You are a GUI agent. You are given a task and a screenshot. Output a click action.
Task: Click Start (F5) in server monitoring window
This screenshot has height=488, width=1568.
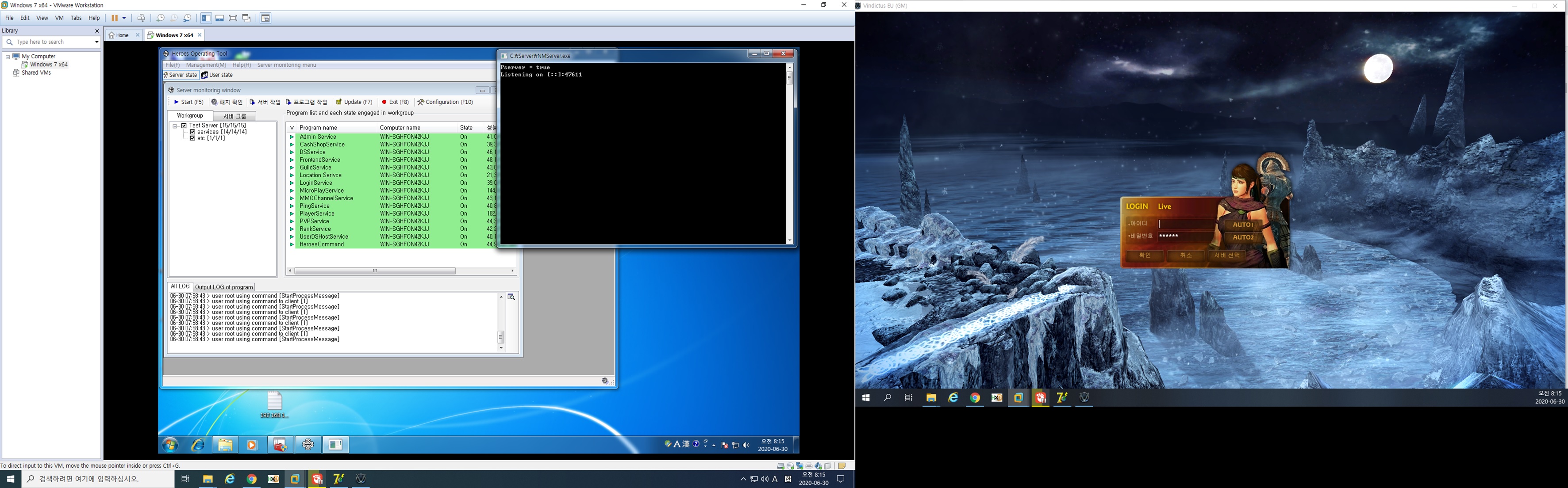188,102
